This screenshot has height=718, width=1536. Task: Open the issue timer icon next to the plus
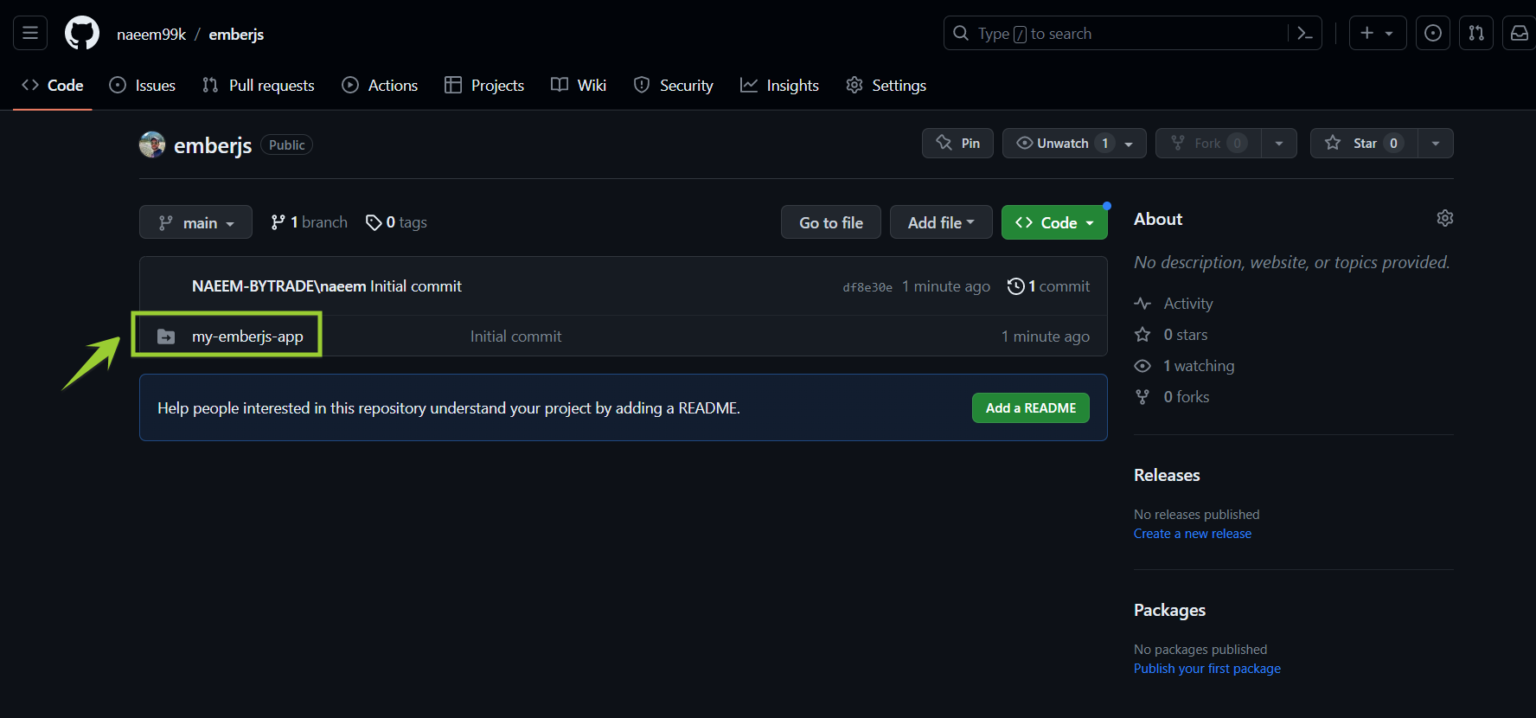coord(1432,32)
